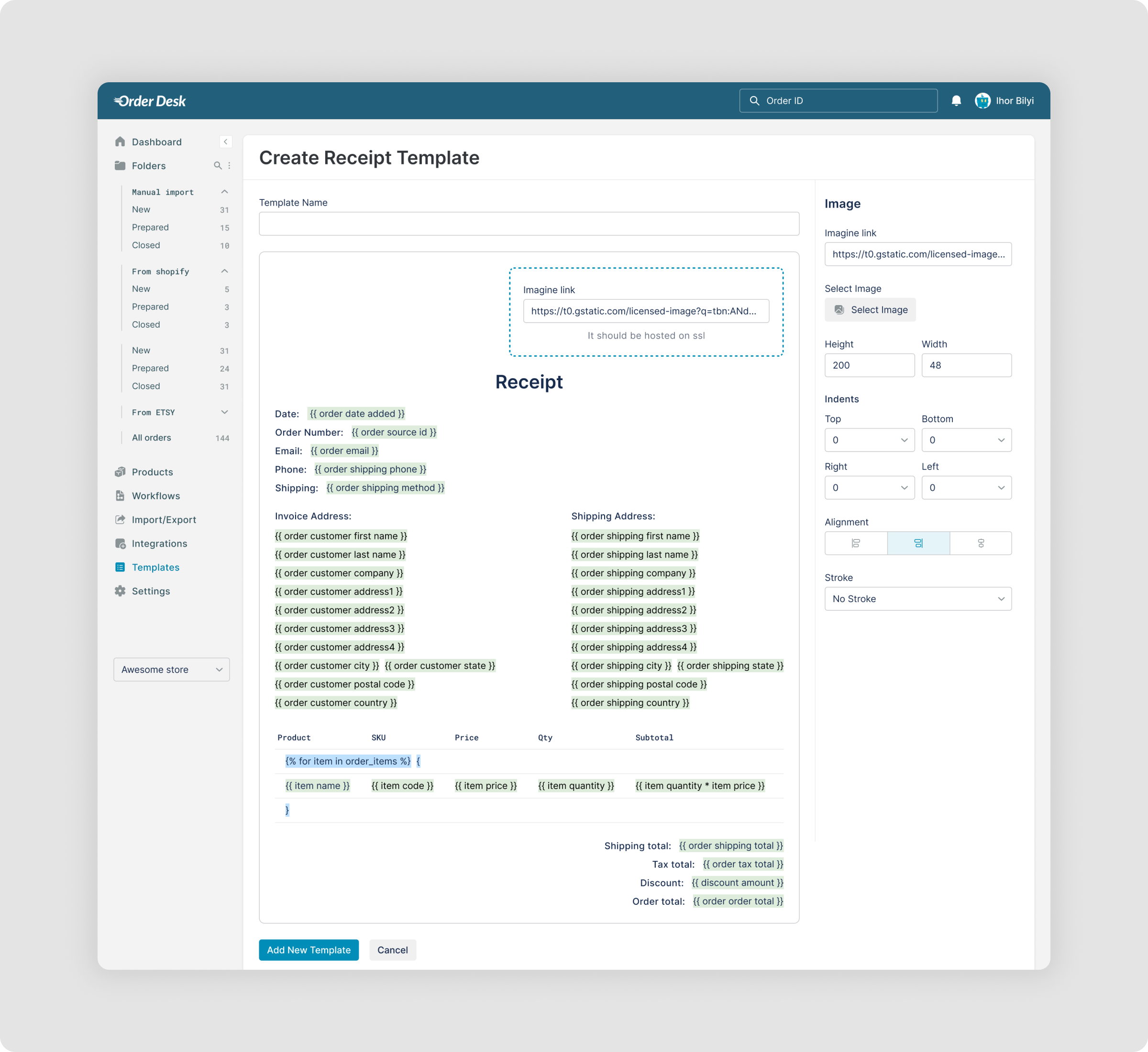Open the Stroke dropdown
Image resolution: width=1148 pixels, height=1052 pixels.
[918, 599]
